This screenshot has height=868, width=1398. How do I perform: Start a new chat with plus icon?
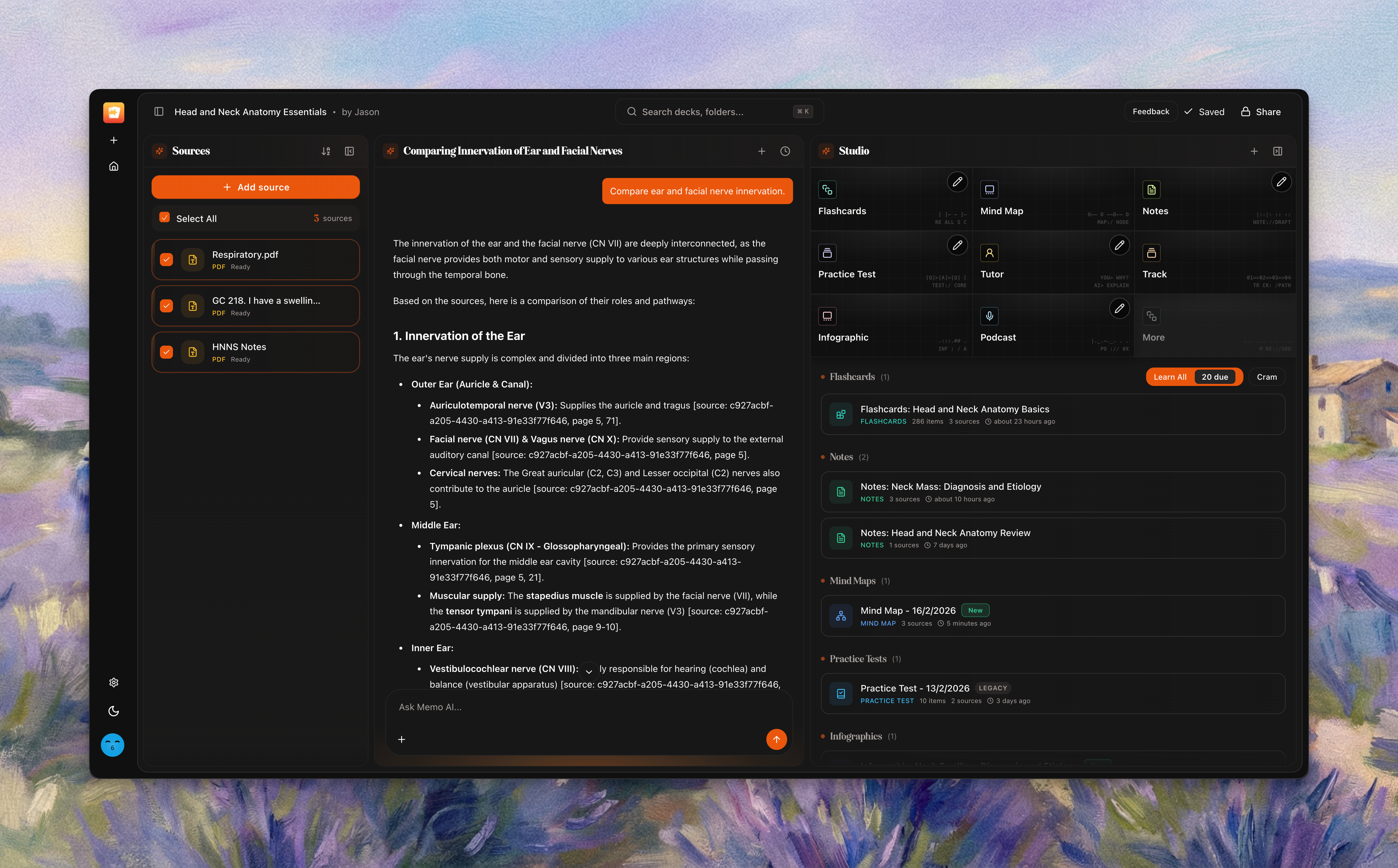(761, 151)
